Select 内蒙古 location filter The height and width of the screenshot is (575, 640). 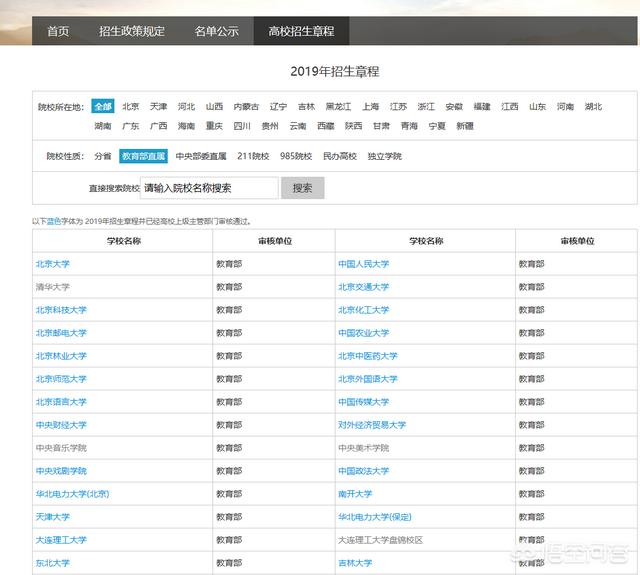click(x=246, y=107)
